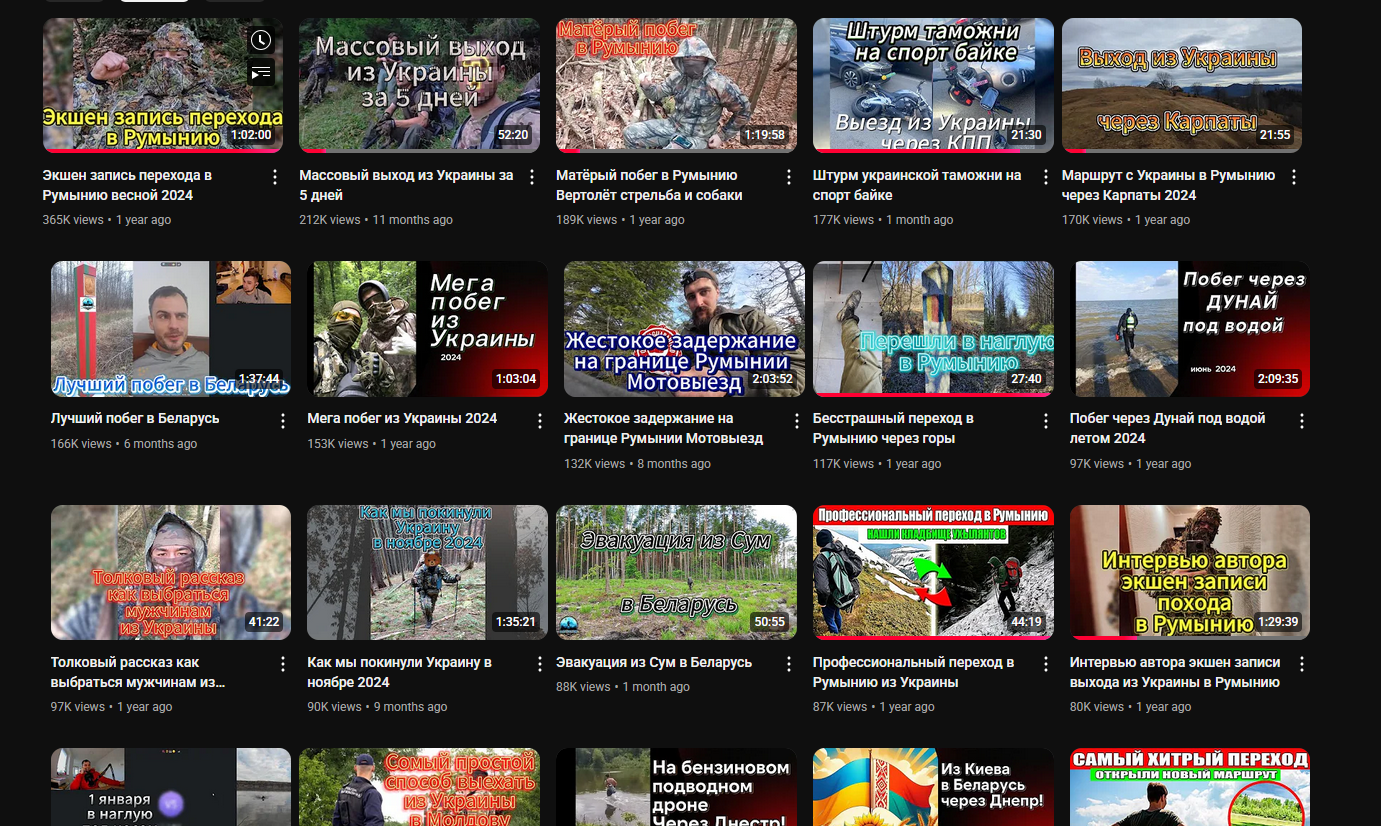Click '212K views • 11 months ago' text

376,220
